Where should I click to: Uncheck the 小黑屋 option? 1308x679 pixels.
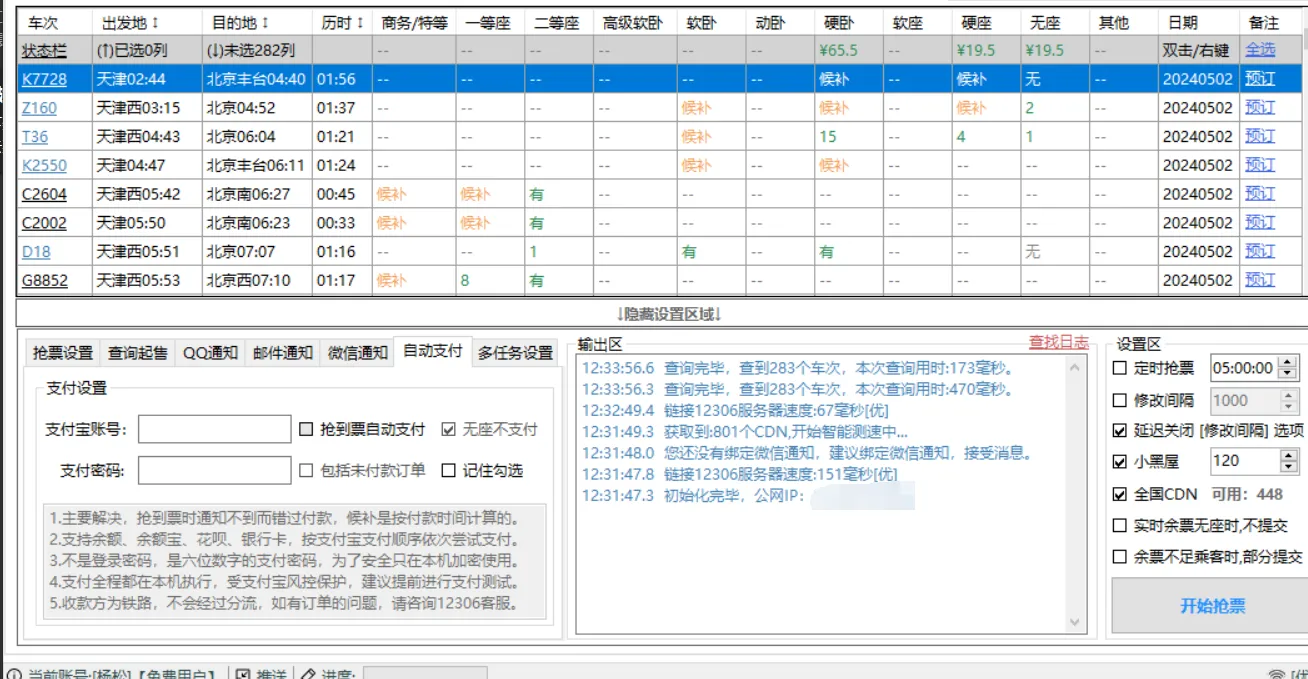(x=1121, y=461)
